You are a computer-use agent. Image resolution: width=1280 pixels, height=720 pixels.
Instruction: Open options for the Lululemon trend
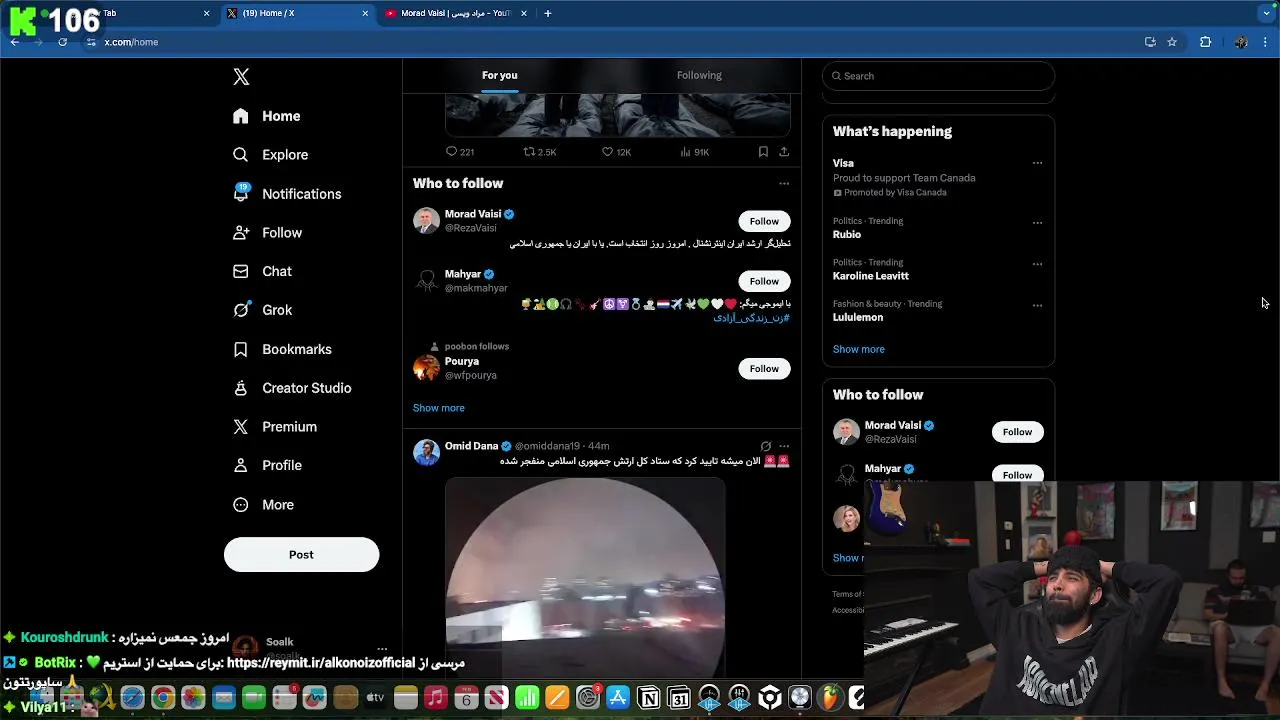pos(1037,306)
